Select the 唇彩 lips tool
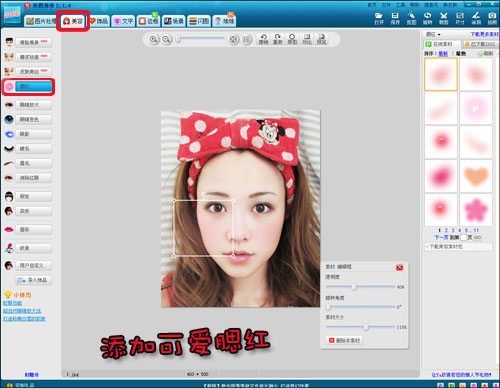This screenshot has height=388, width=500. click(x=28, y=230)
